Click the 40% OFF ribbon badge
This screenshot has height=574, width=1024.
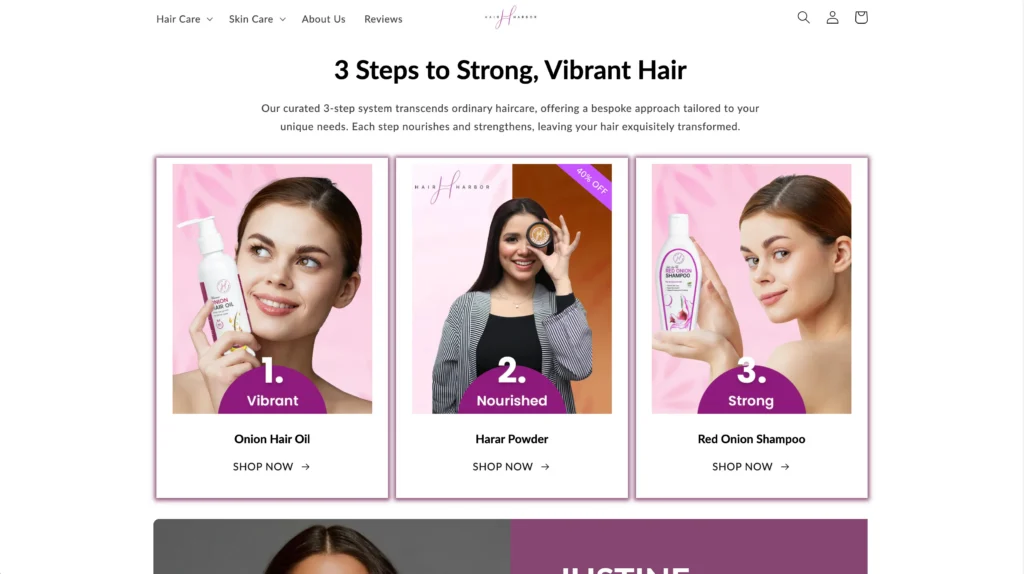click(589, 183)
